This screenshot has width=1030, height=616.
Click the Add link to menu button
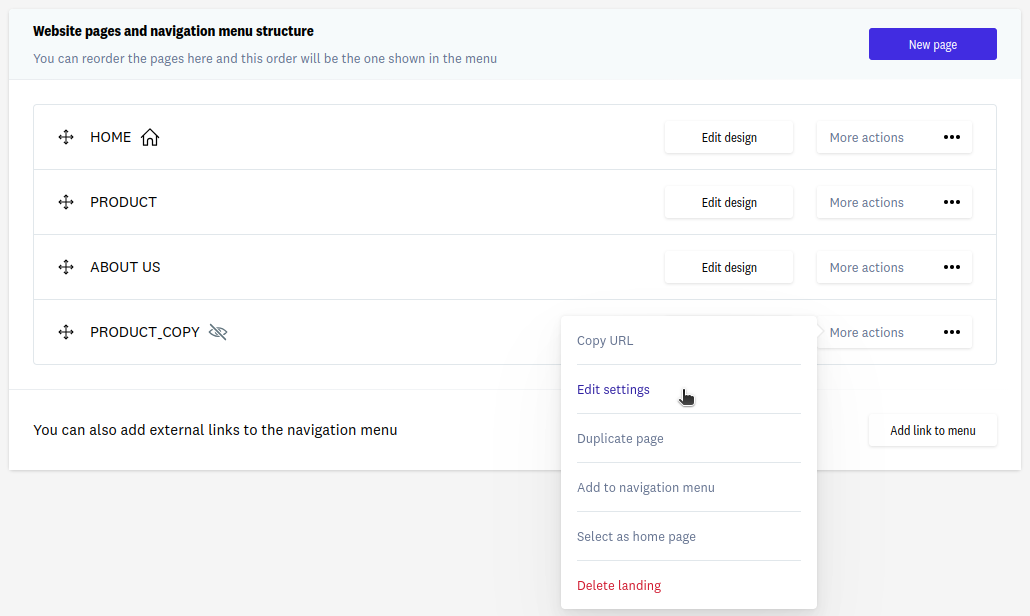point(932,430)
